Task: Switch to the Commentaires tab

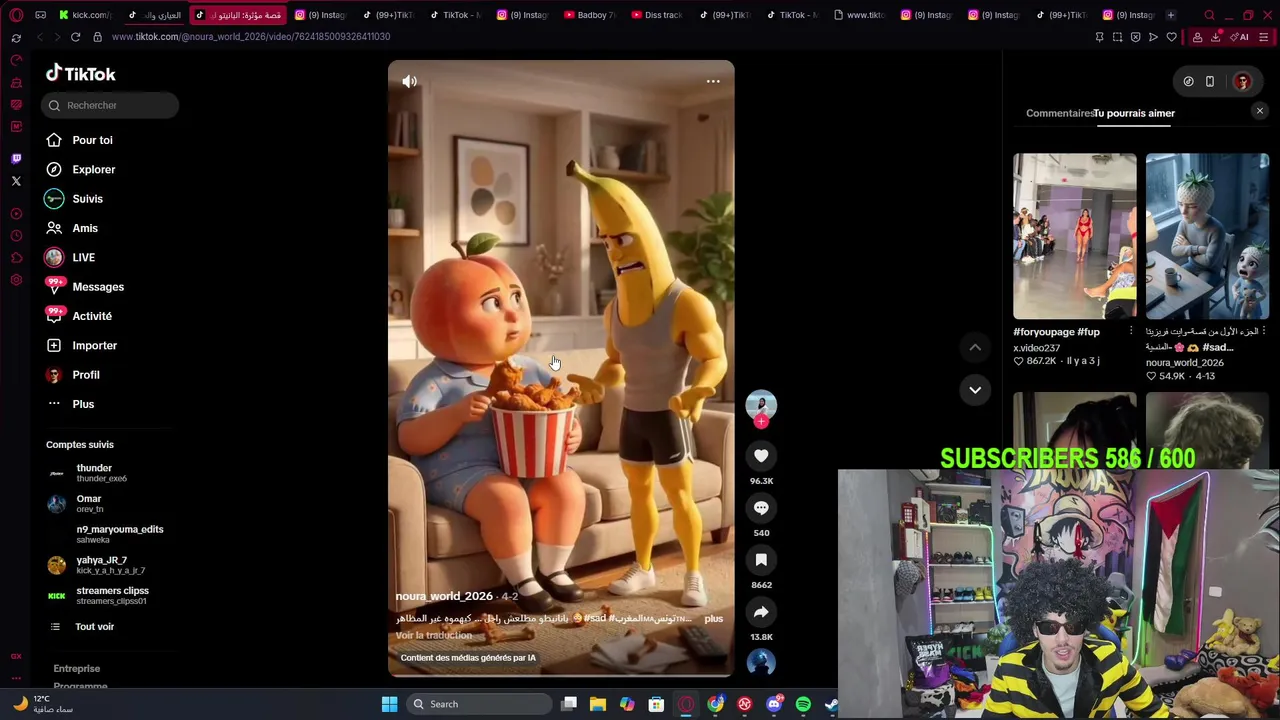Action: click(1059, 113)
